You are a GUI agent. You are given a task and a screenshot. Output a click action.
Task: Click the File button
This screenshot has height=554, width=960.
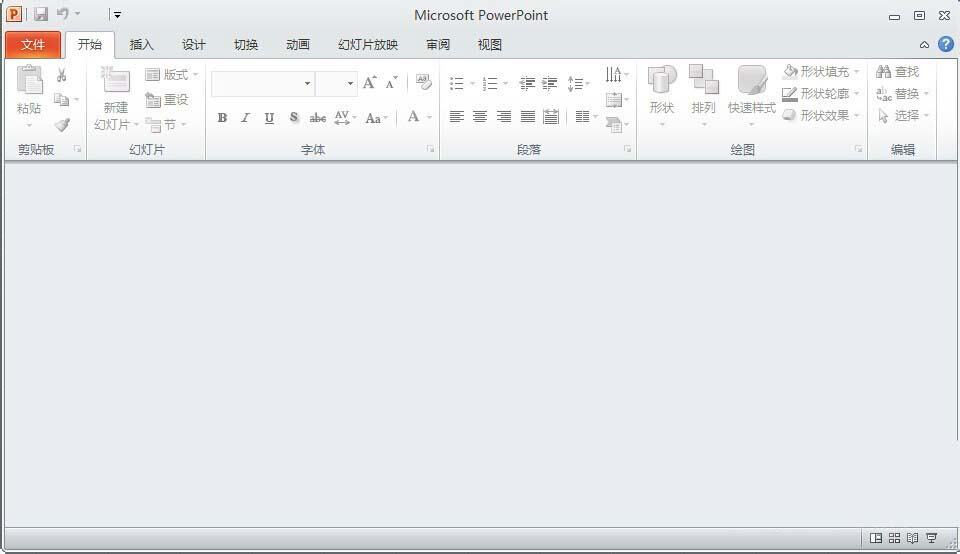(x=33, y=45)
